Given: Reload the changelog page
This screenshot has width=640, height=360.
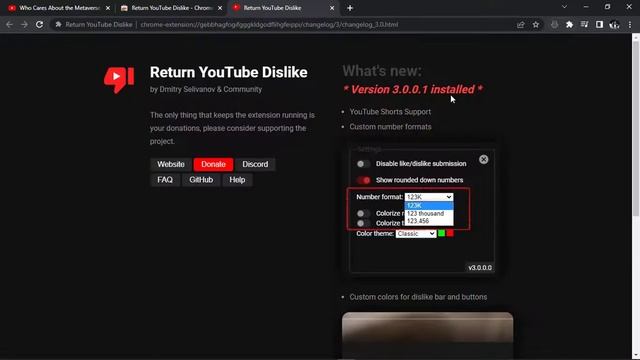Looking at the screenshot, I should tap(39, 25).
